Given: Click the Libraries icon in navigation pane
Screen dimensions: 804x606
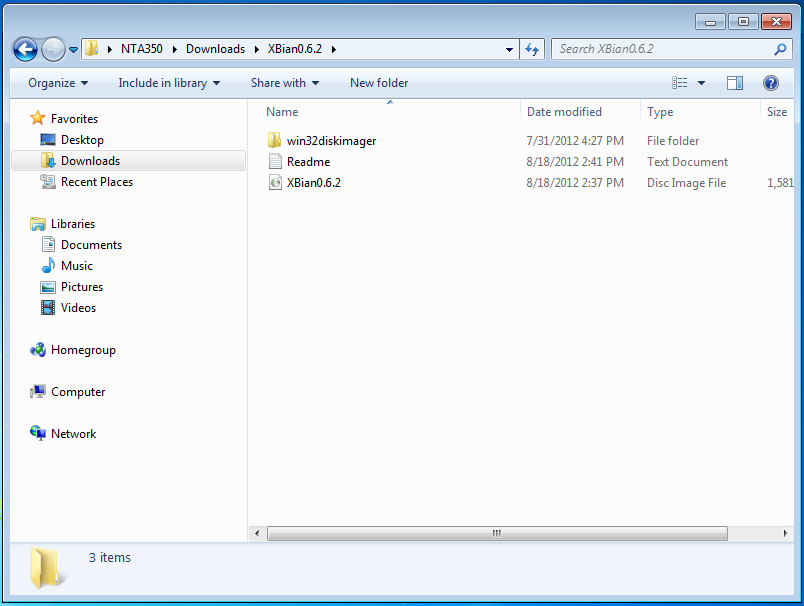Looking at the screenshot, I should coord(37,224).
